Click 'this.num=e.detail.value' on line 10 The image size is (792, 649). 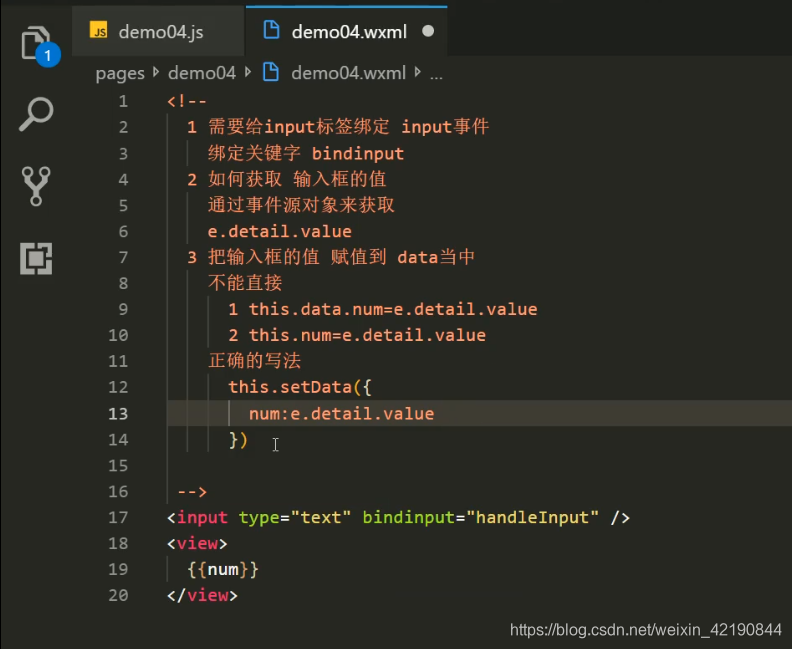(367, 335)
